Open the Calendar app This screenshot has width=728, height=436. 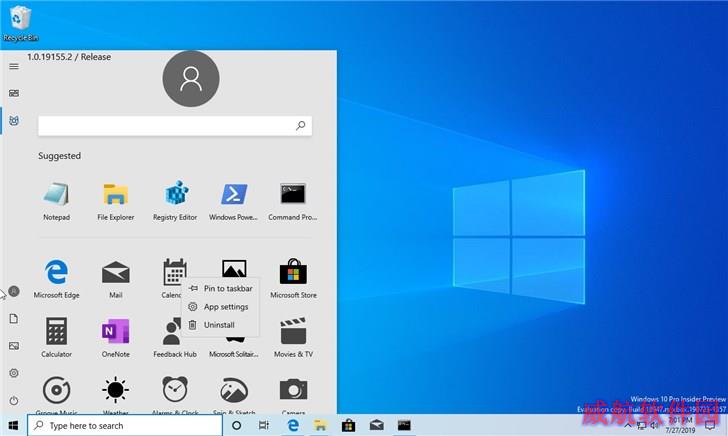tap(174, 272)
